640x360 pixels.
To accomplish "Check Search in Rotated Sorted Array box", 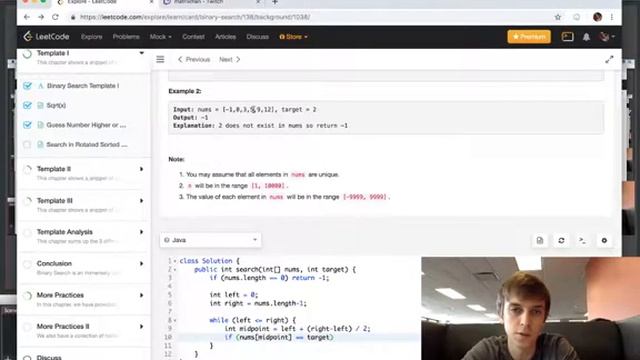I will click(27, 144).
